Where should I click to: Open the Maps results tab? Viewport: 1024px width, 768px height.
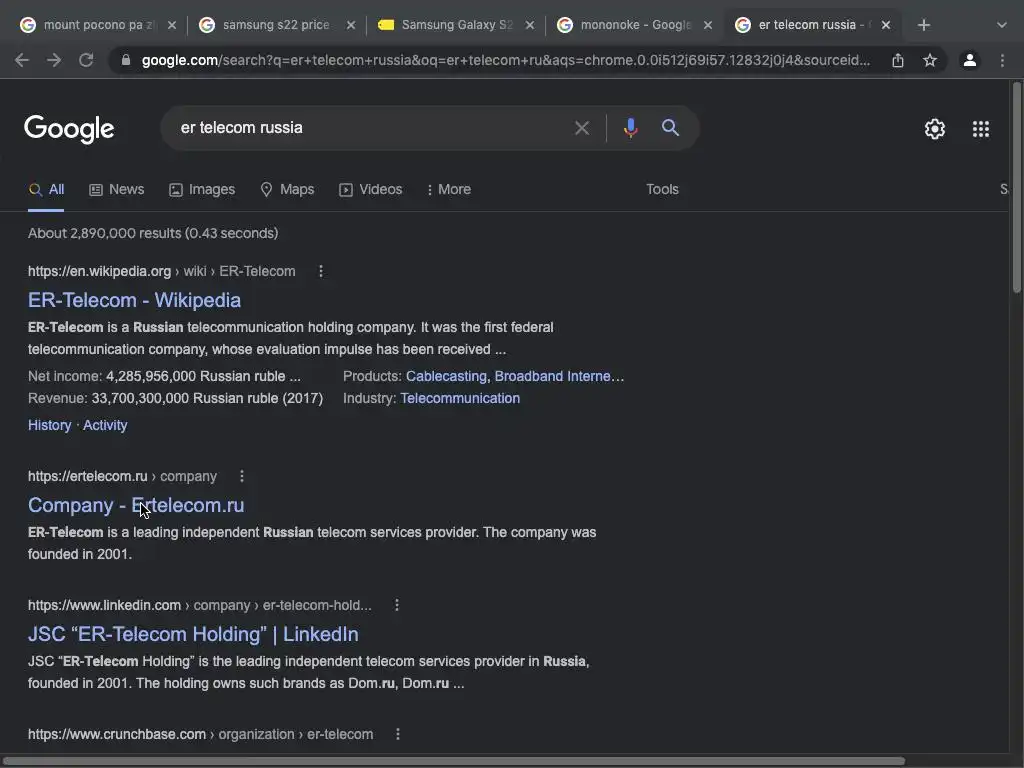click(x=287, y=189)
